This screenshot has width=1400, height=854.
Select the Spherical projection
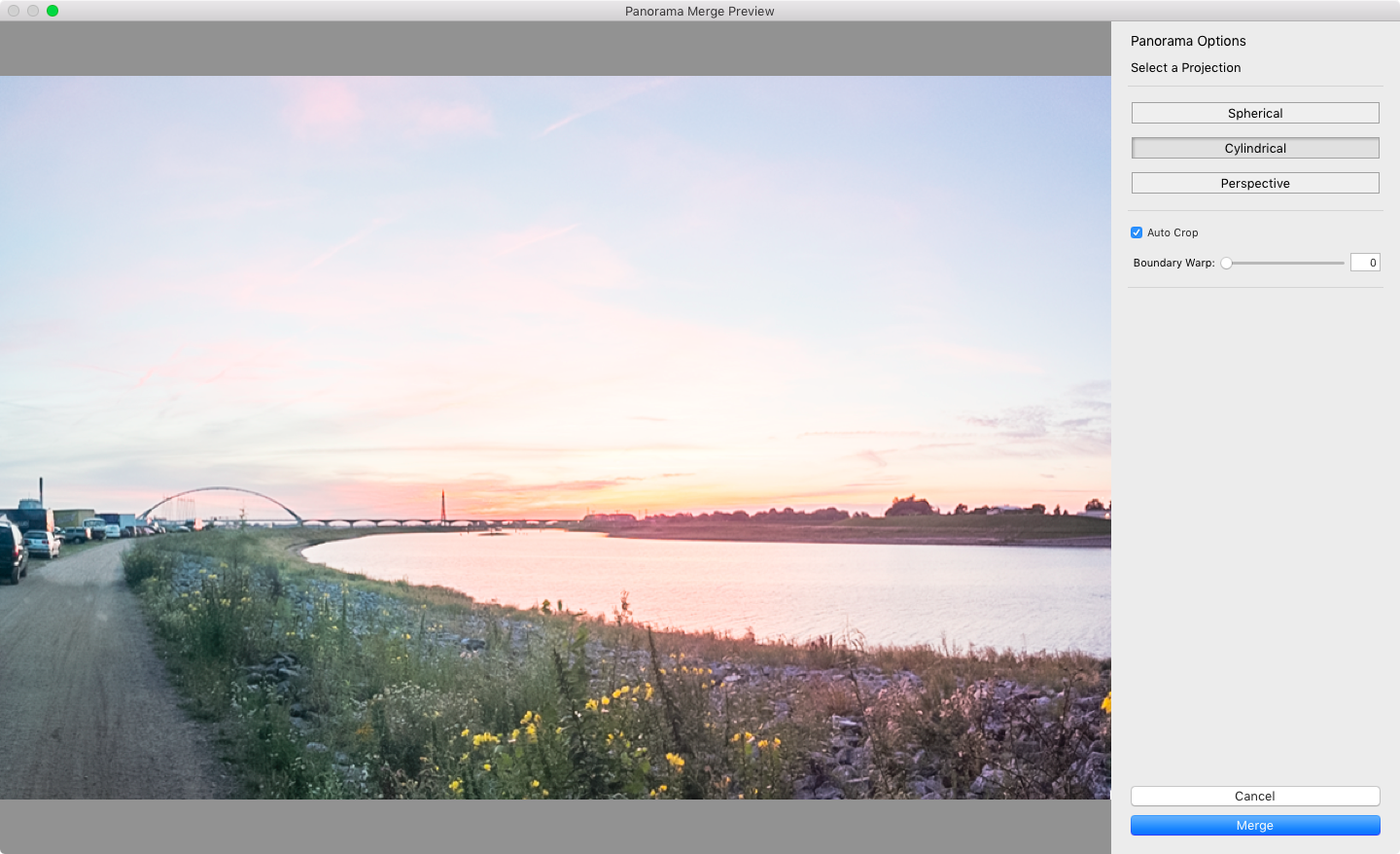coord(1255,113)
